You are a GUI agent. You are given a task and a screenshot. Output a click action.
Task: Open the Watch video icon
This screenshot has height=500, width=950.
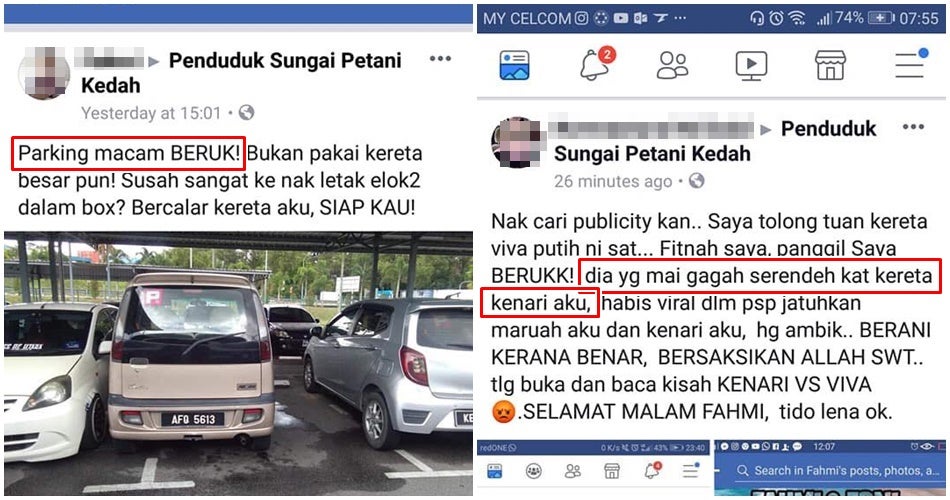point(751,65)
